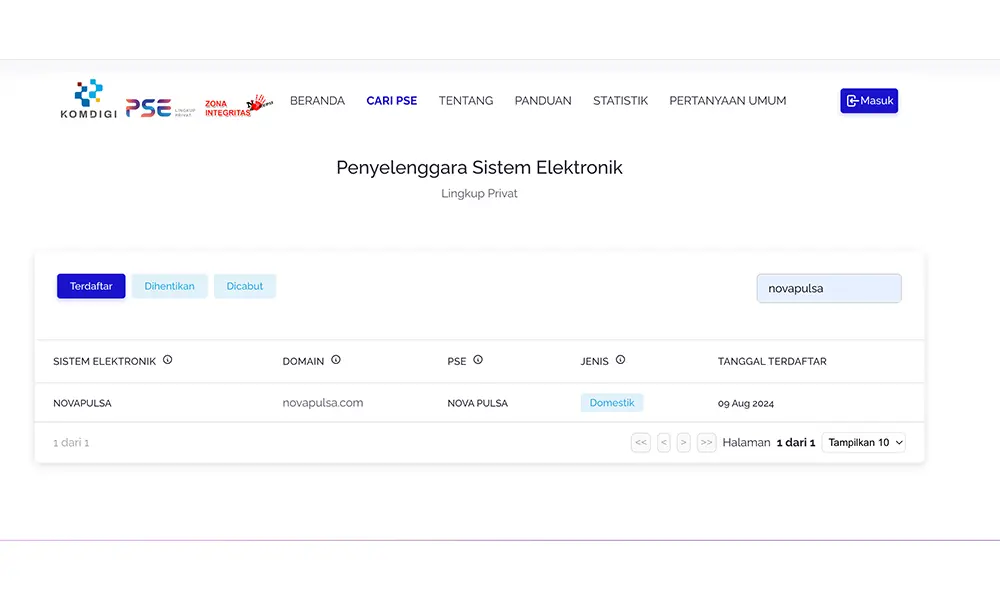
Task: Click the date 09 Aug 2024
Action: 746,404
